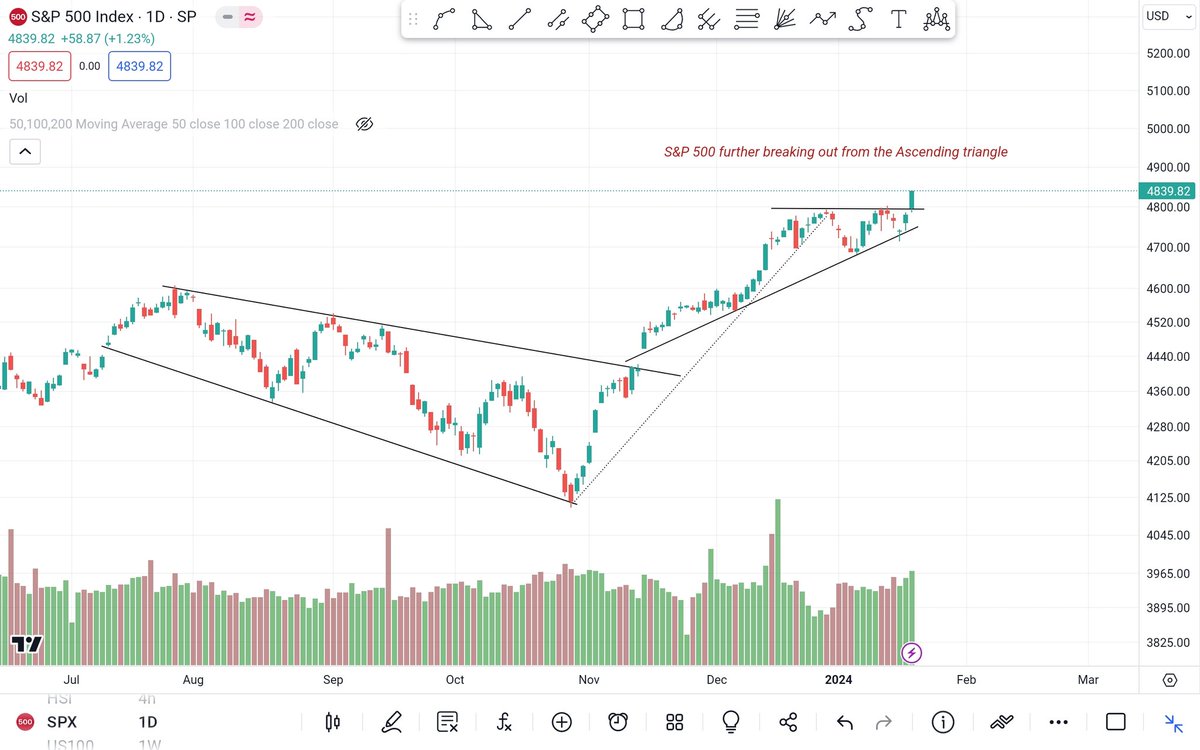1200x750 pixels.
Task: Click the plus circle to add symbol
Action: click(561, 722)
